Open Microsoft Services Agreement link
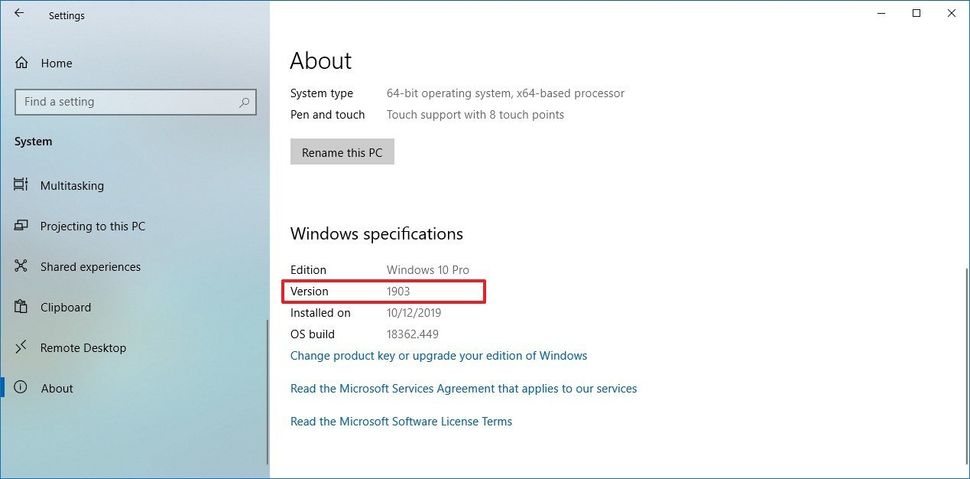970x479 pixels. 463,389
